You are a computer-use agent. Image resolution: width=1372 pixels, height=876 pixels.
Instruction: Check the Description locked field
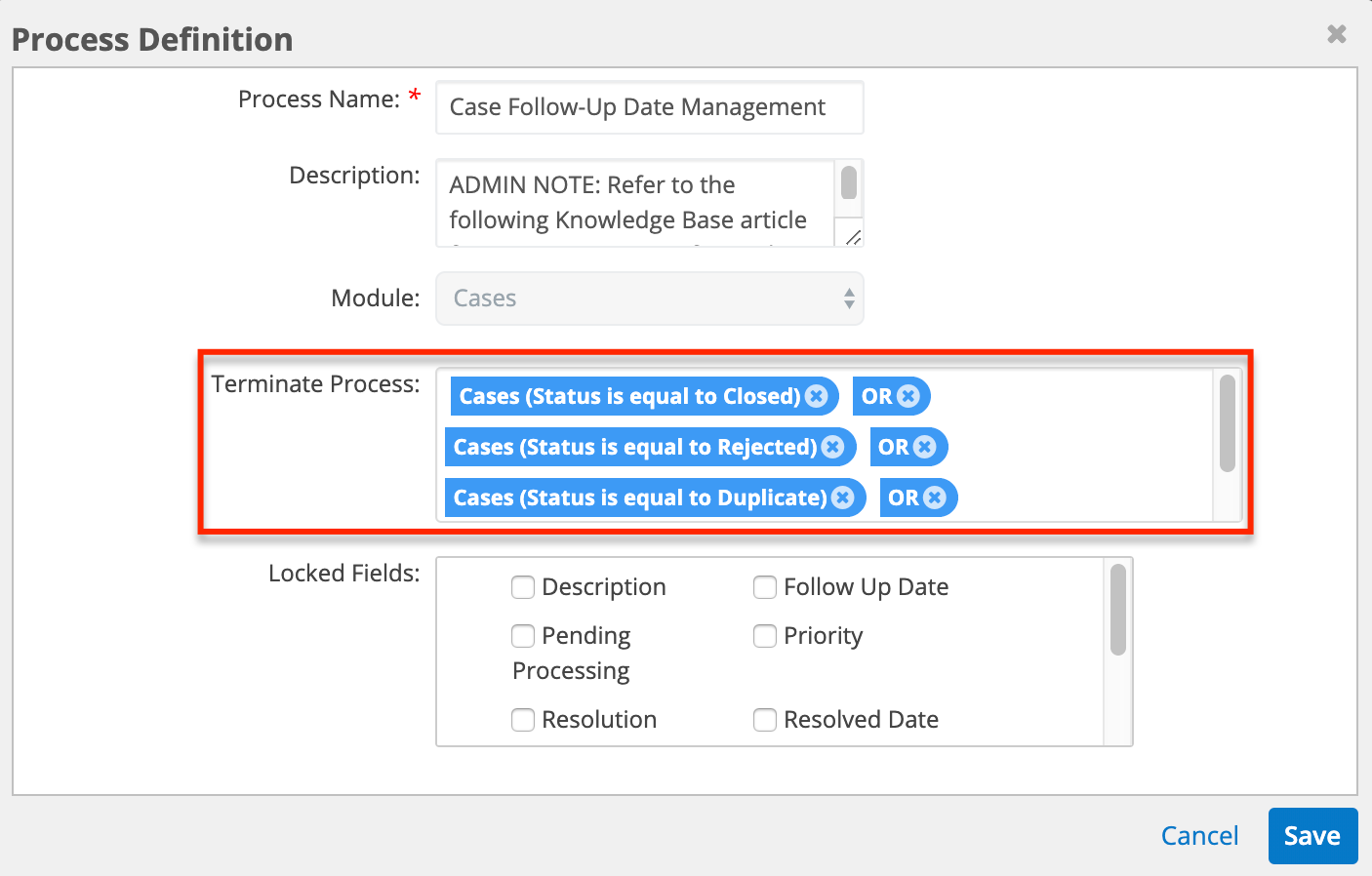523,587
